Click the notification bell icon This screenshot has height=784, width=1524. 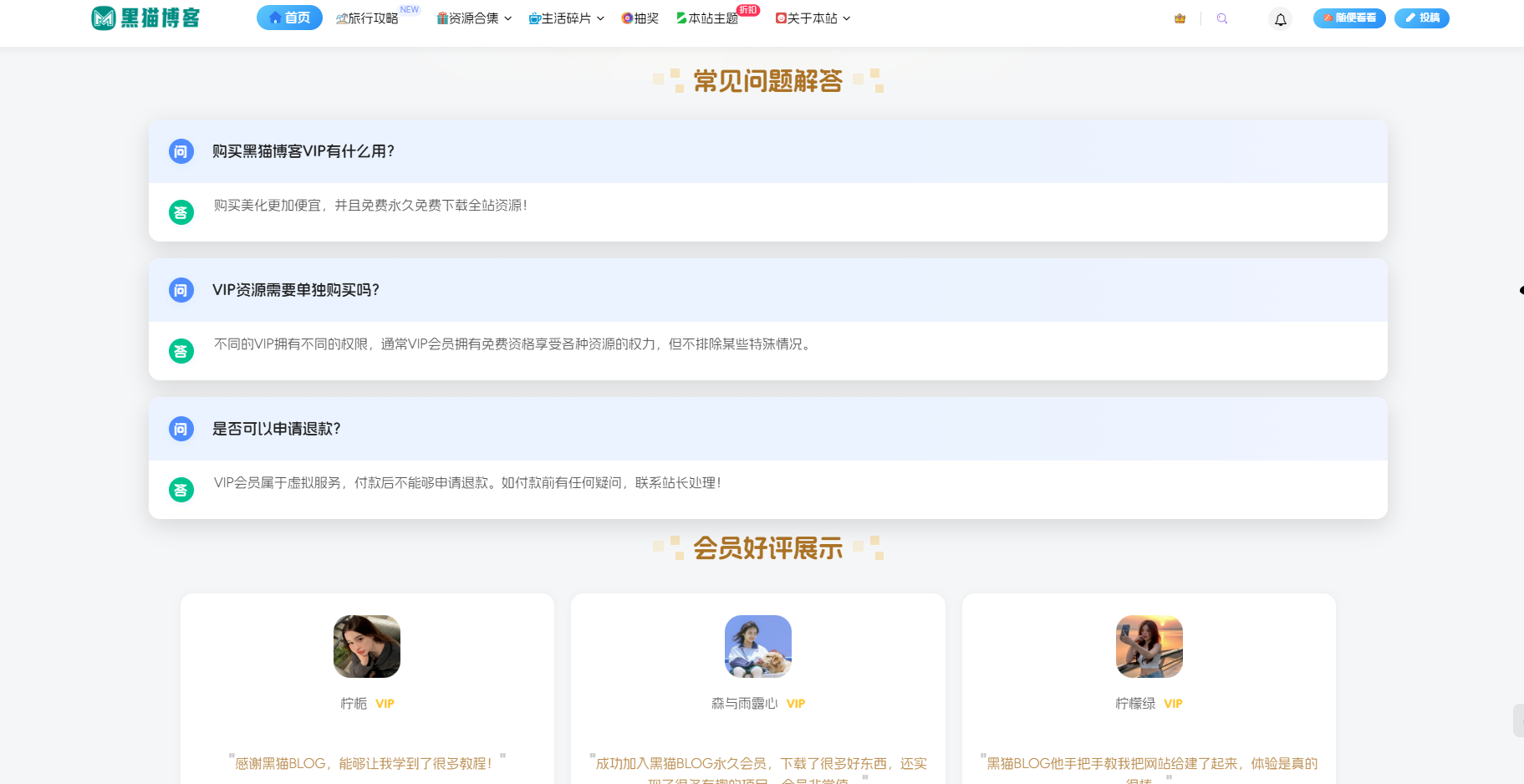pyautogui.click(x=1280, y=18)
